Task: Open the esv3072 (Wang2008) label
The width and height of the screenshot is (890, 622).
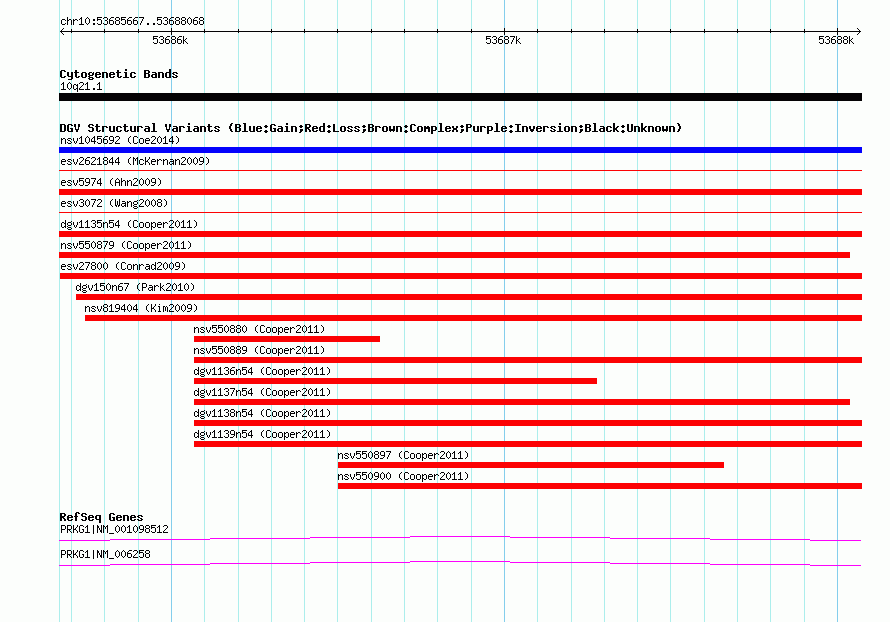Action: [114, 203]
